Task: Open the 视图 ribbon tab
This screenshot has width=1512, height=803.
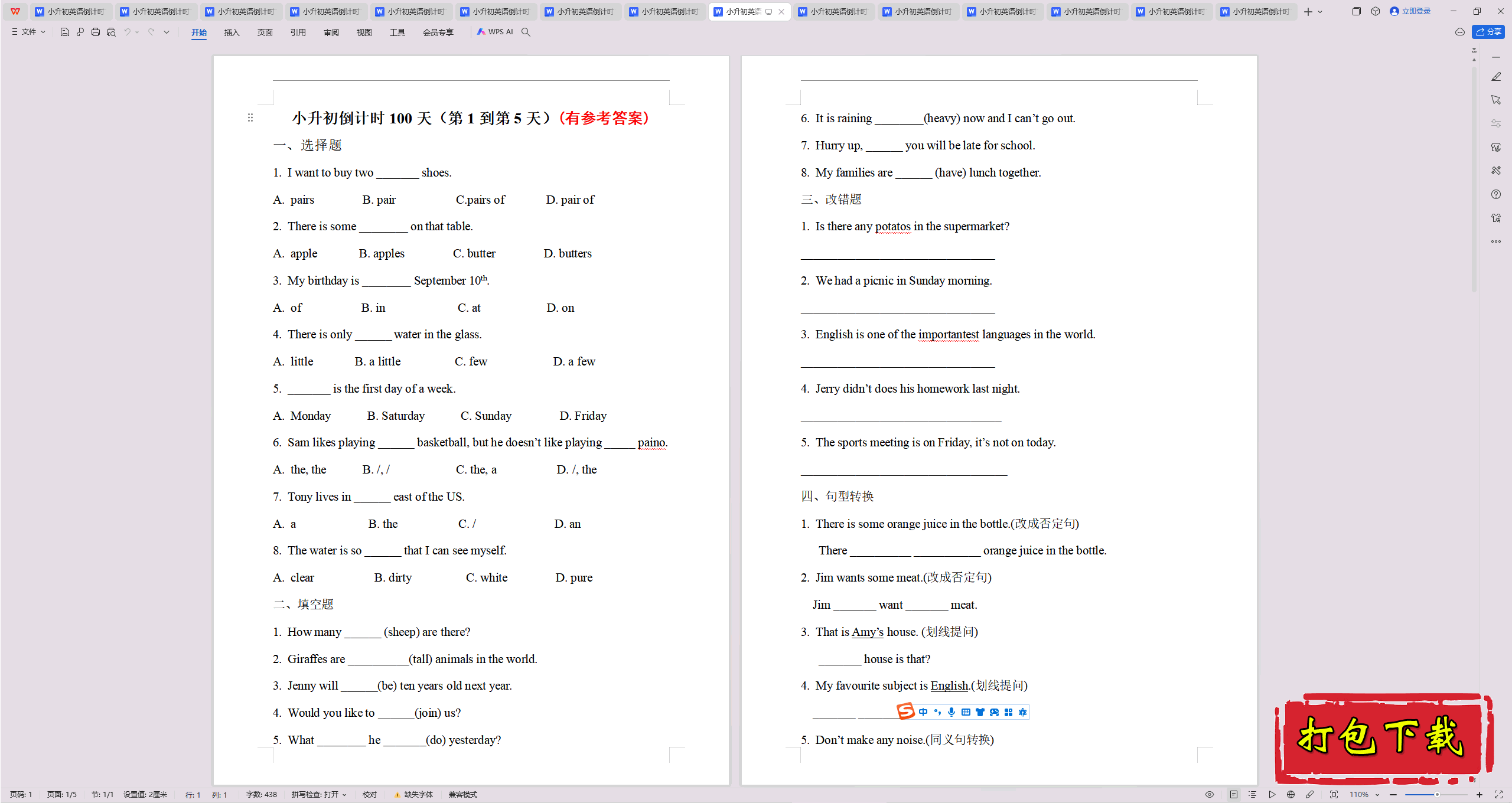Action: (364, 32)
